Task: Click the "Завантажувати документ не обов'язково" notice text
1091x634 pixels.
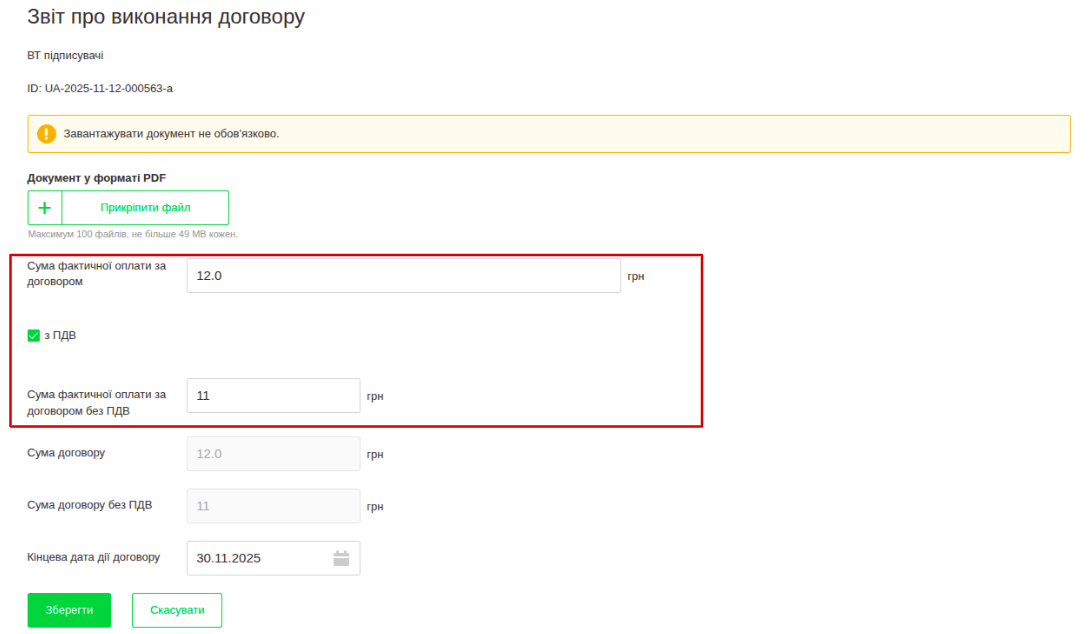Action: (171, 134)
